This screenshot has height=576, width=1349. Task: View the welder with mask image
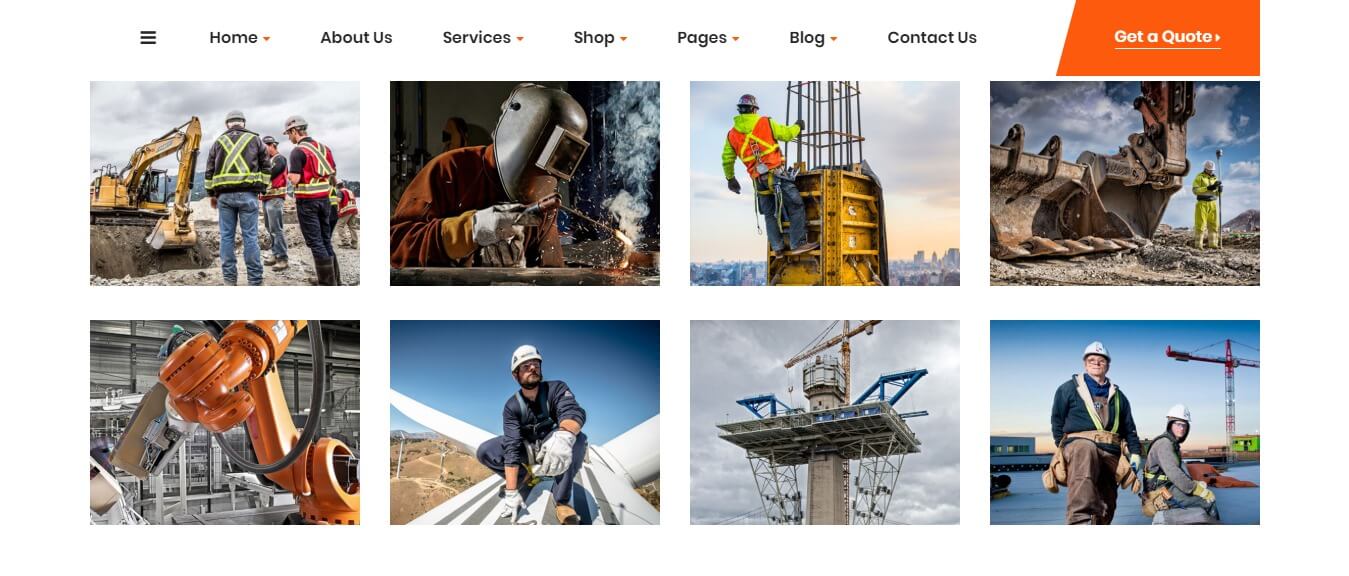pyautogui.click(x=525, y=184)
